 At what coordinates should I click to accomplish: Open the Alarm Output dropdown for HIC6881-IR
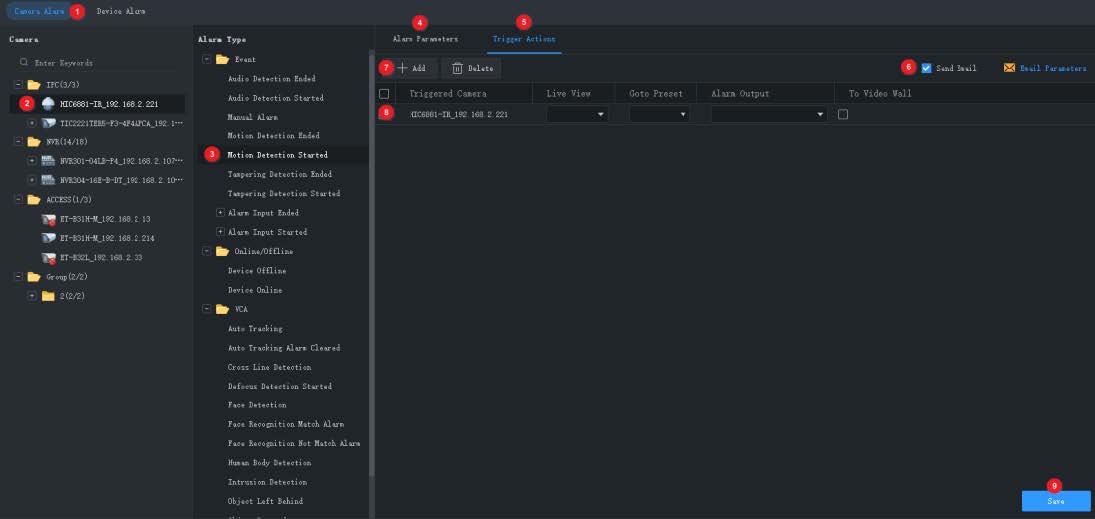769,115
